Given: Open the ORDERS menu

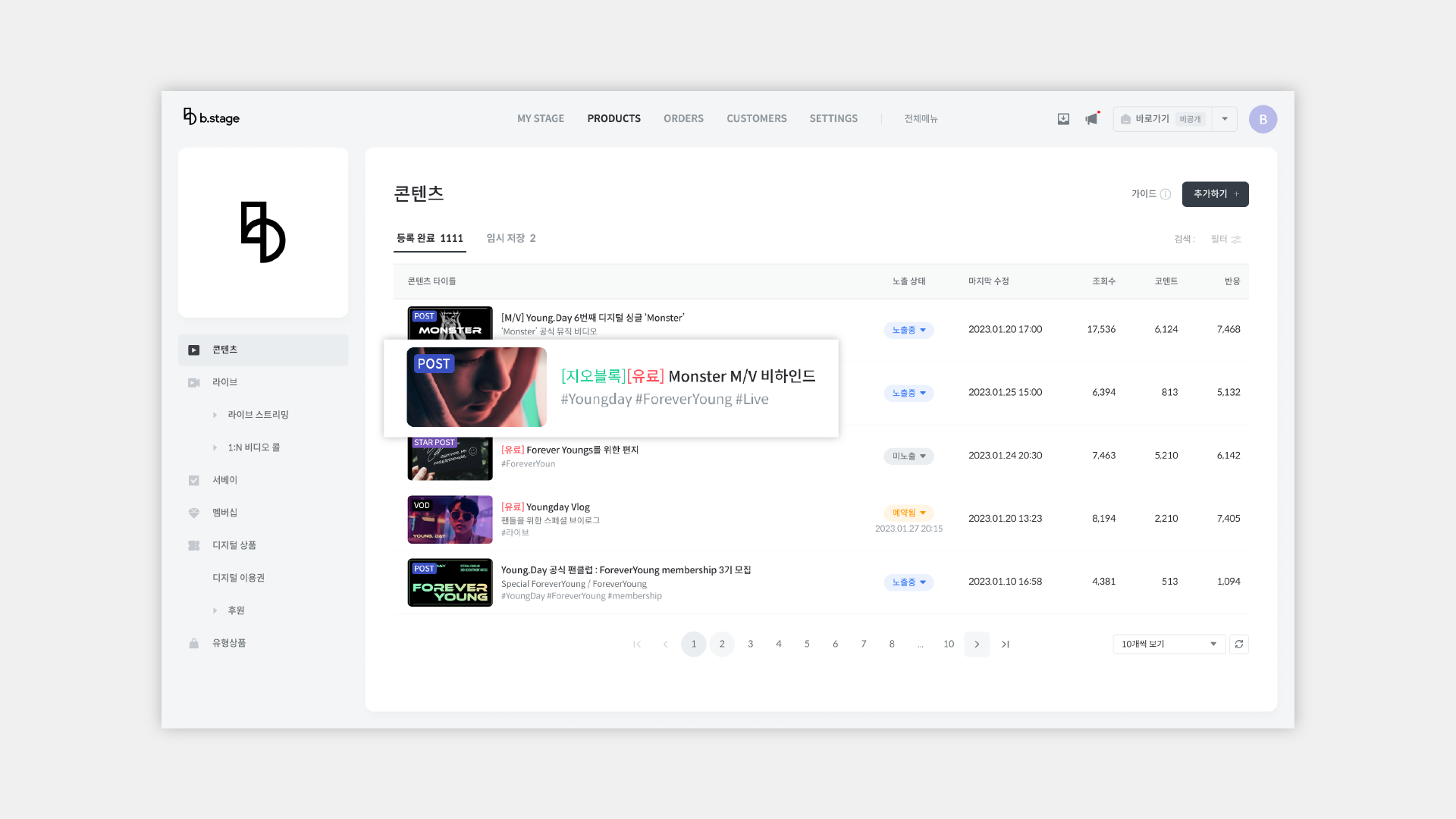Looking at the screenshot, I should [683, 119].
